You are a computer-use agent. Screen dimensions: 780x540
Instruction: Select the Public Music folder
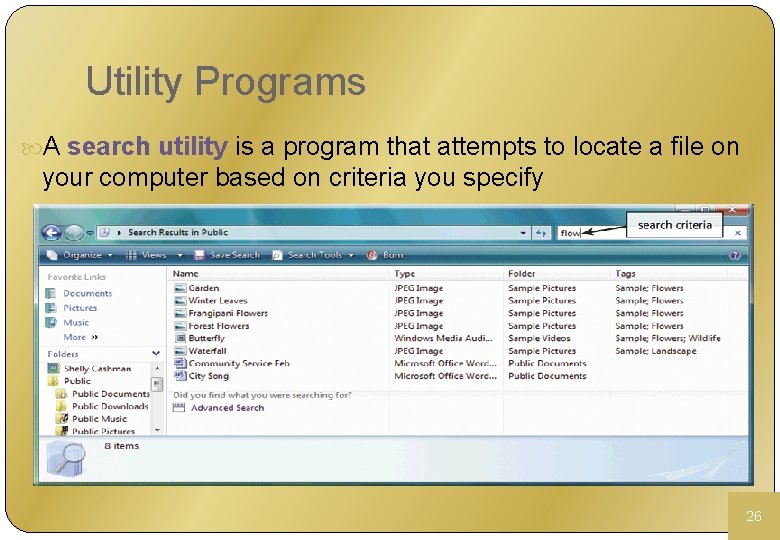[99, 419]
